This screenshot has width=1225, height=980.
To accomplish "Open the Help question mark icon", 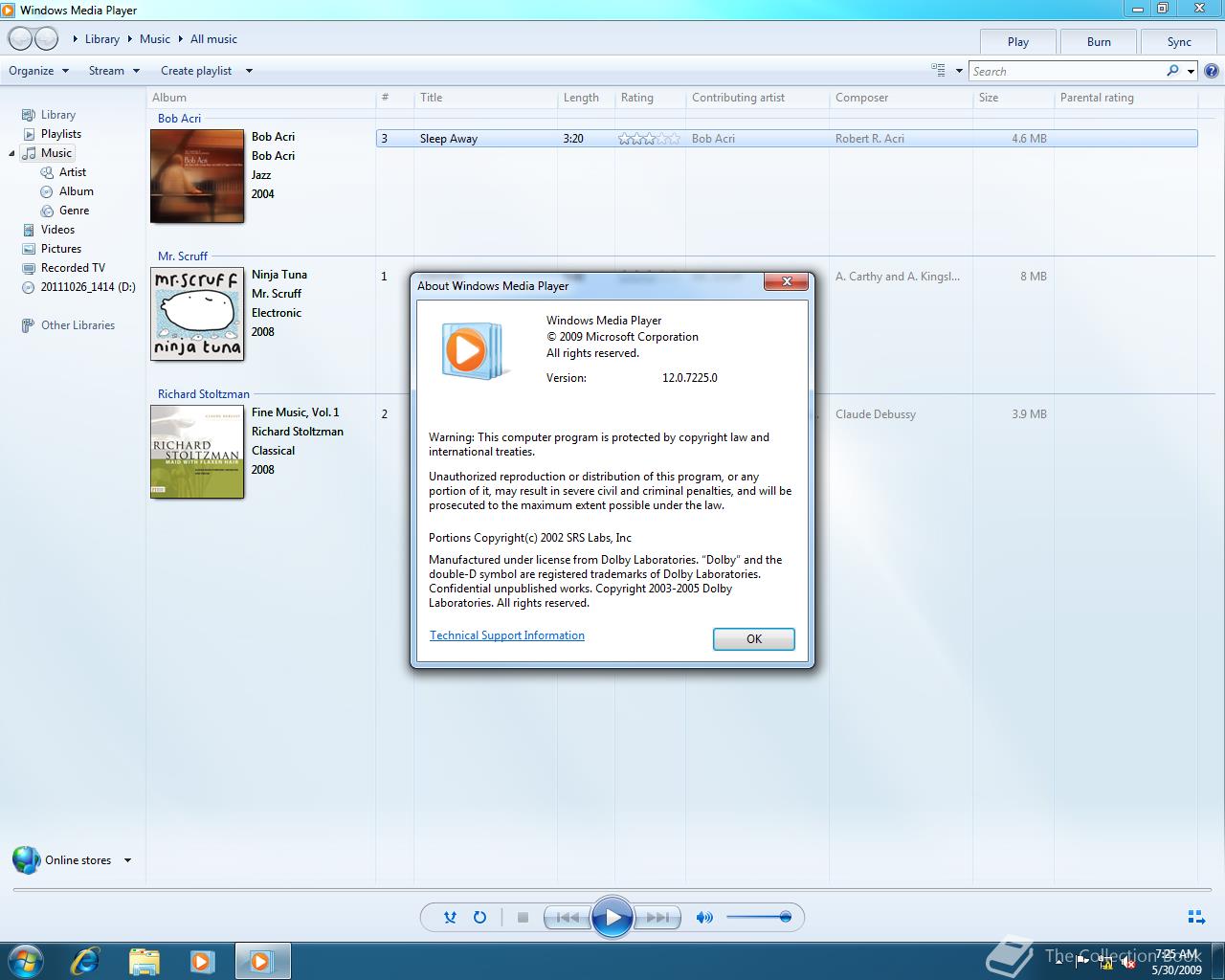I will [x=1211, y=71].
